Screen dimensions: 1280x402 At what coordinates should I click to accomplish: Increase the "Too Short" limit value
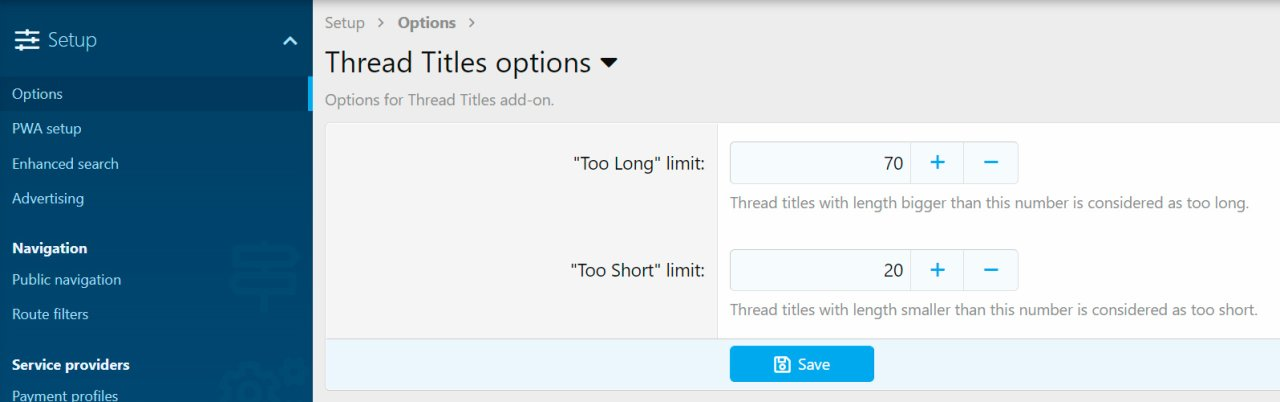pyautogui.click(x=937, y=270)
